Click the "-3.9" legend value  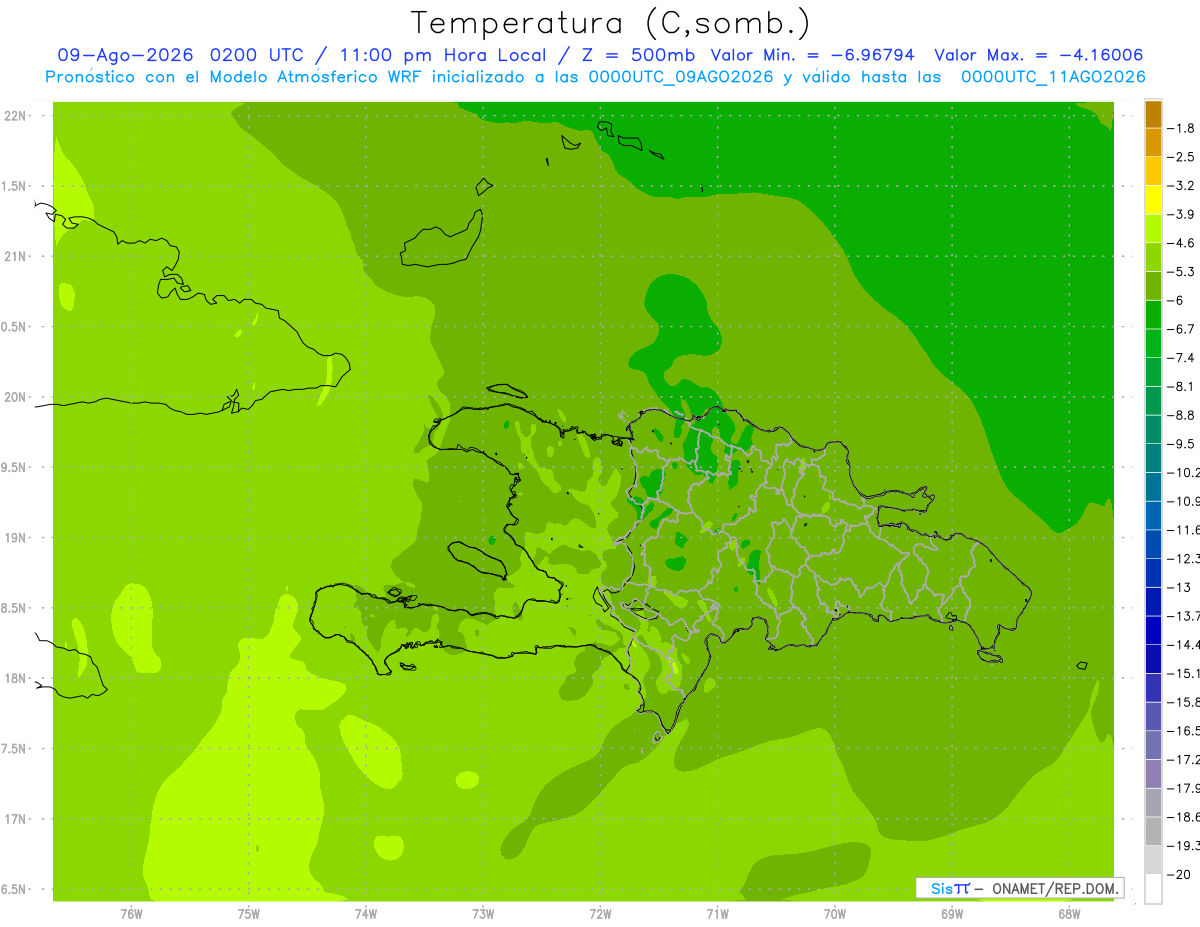click(1181, 214)
